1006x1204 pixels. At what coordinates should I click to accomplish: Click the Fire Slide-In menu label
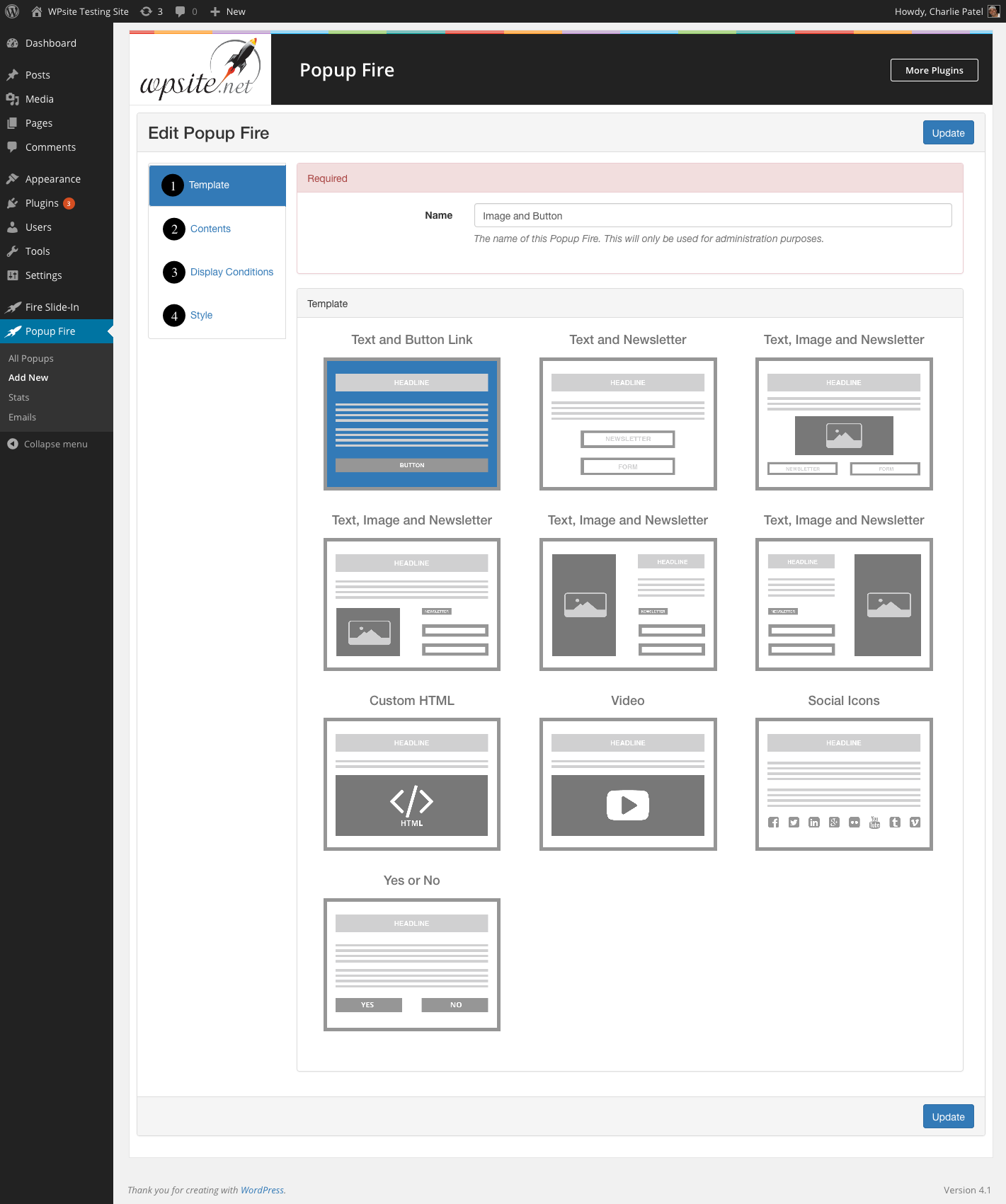pyautogui.click(x=52, y=307)
